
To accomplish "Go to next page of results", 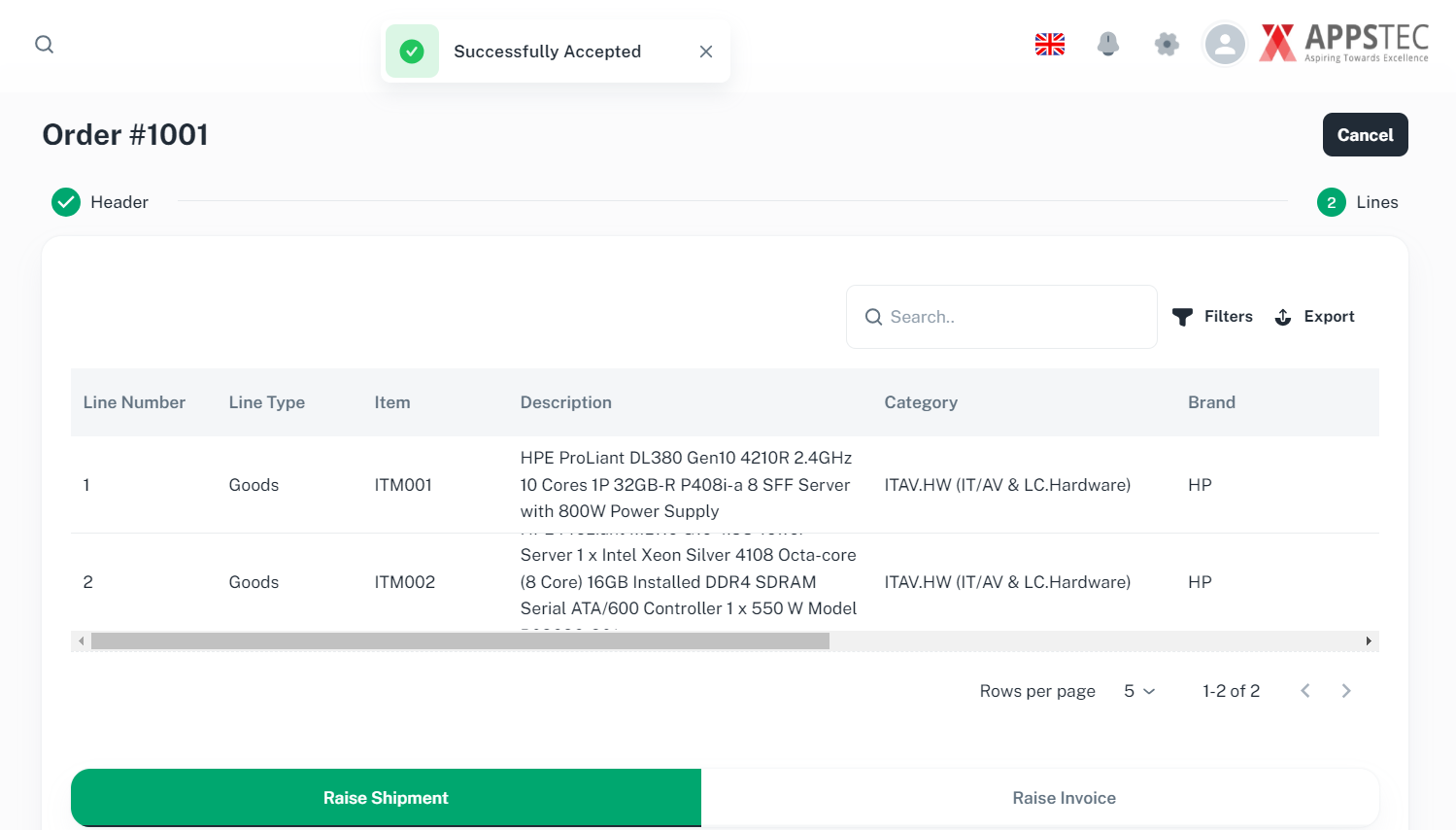I will pyautogui.click(x=1346, y=691).
